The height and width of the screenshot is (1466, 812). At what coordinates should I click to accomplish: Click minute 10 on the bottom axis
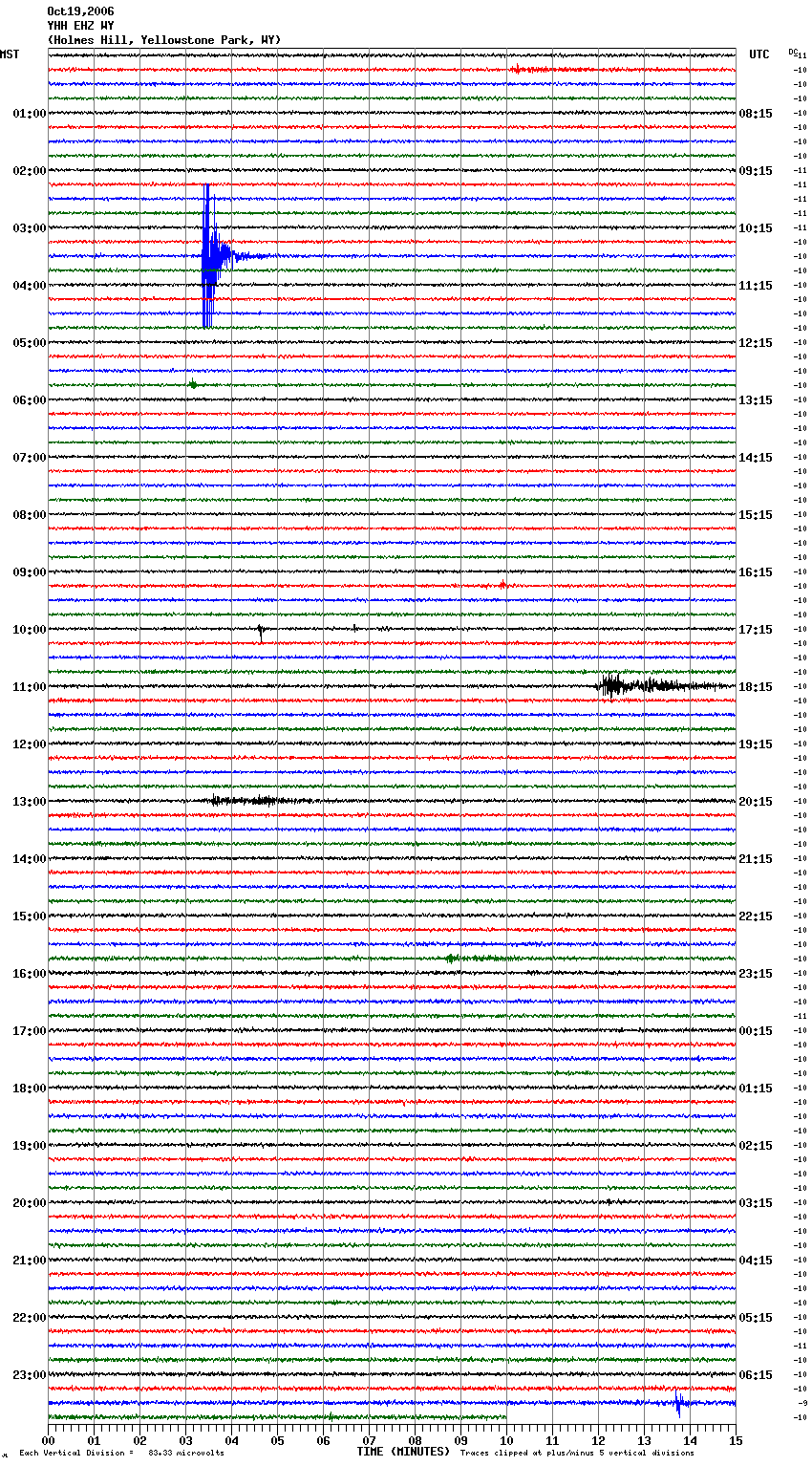coord(507,1440)
